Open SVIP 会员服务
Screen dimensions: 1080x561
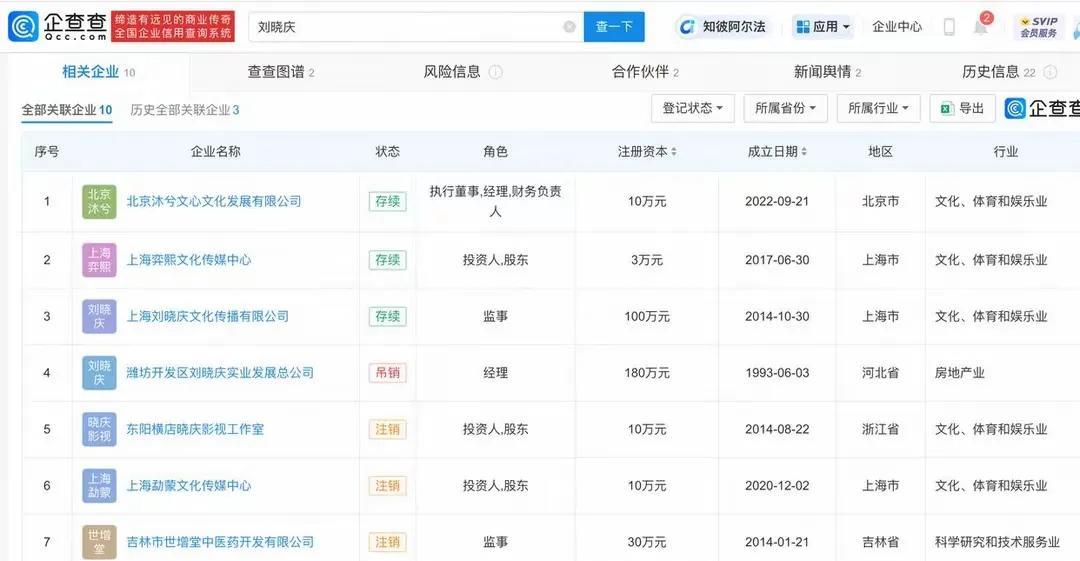1039,27
